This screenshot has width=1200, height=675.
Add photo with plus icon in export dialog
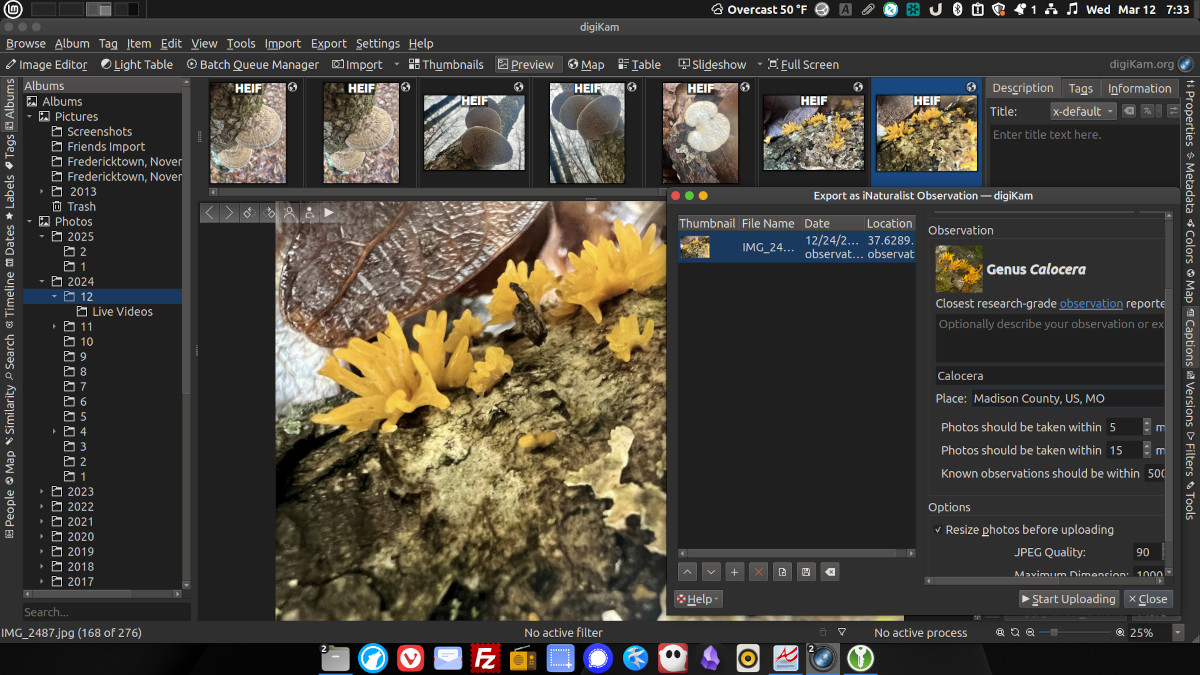pyautogui.click(x=734, y=572)
